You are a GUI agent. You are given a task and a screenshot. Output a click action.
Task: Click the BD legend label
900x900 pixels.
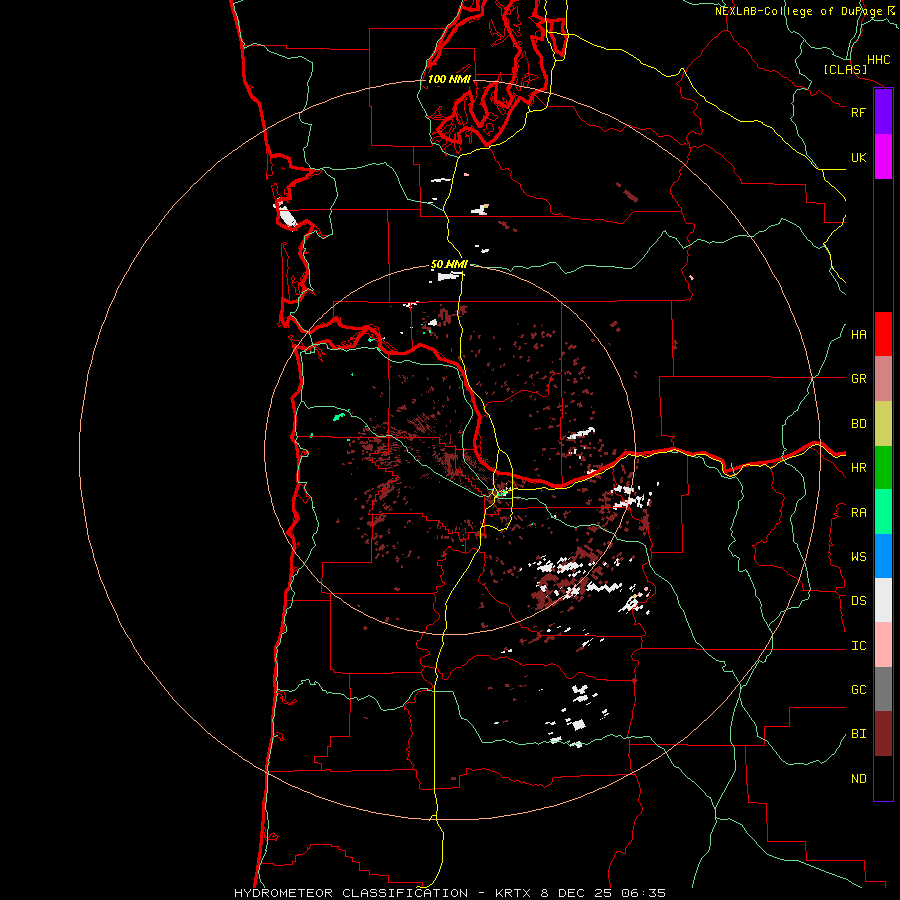pos(859,424)
